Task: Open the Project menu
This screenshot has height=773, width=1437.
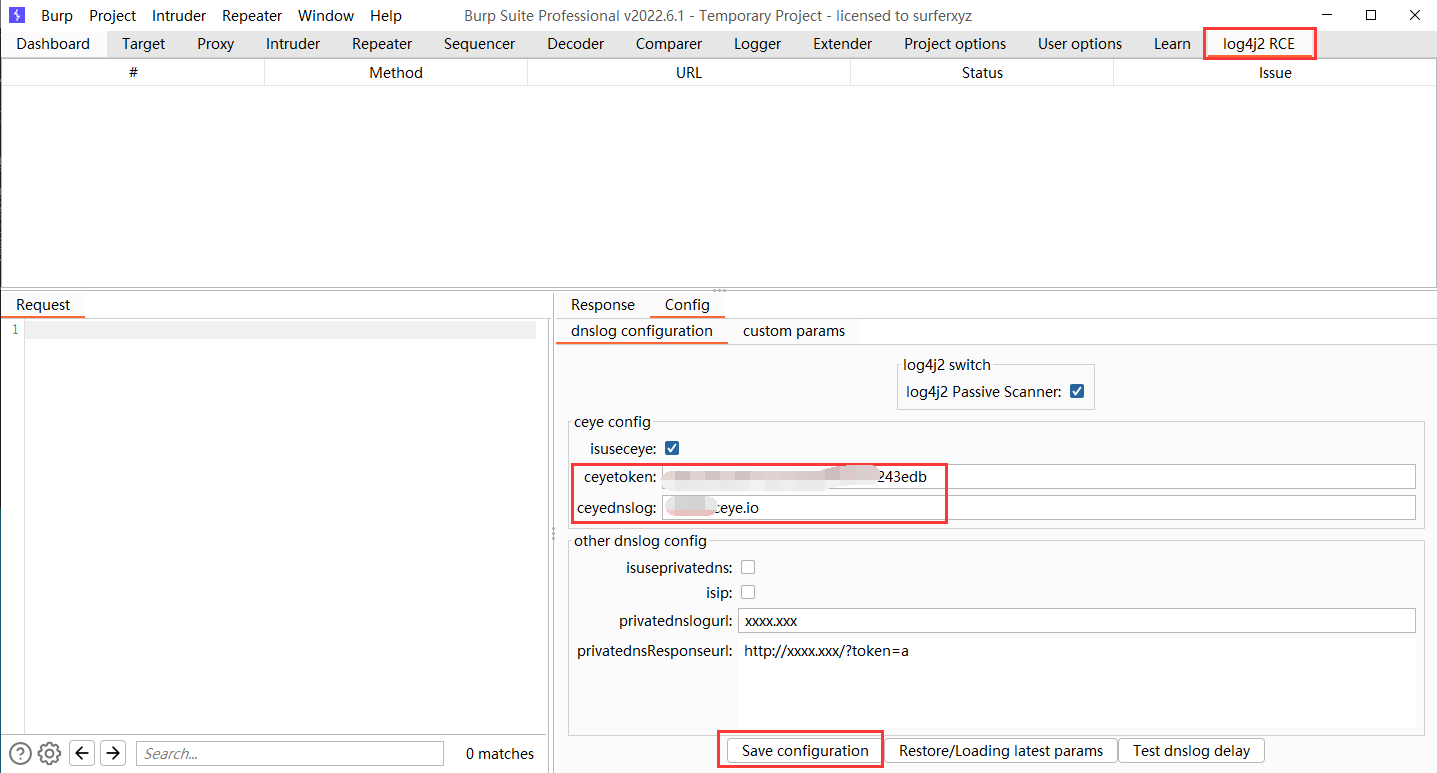Action: pos(112,15)
